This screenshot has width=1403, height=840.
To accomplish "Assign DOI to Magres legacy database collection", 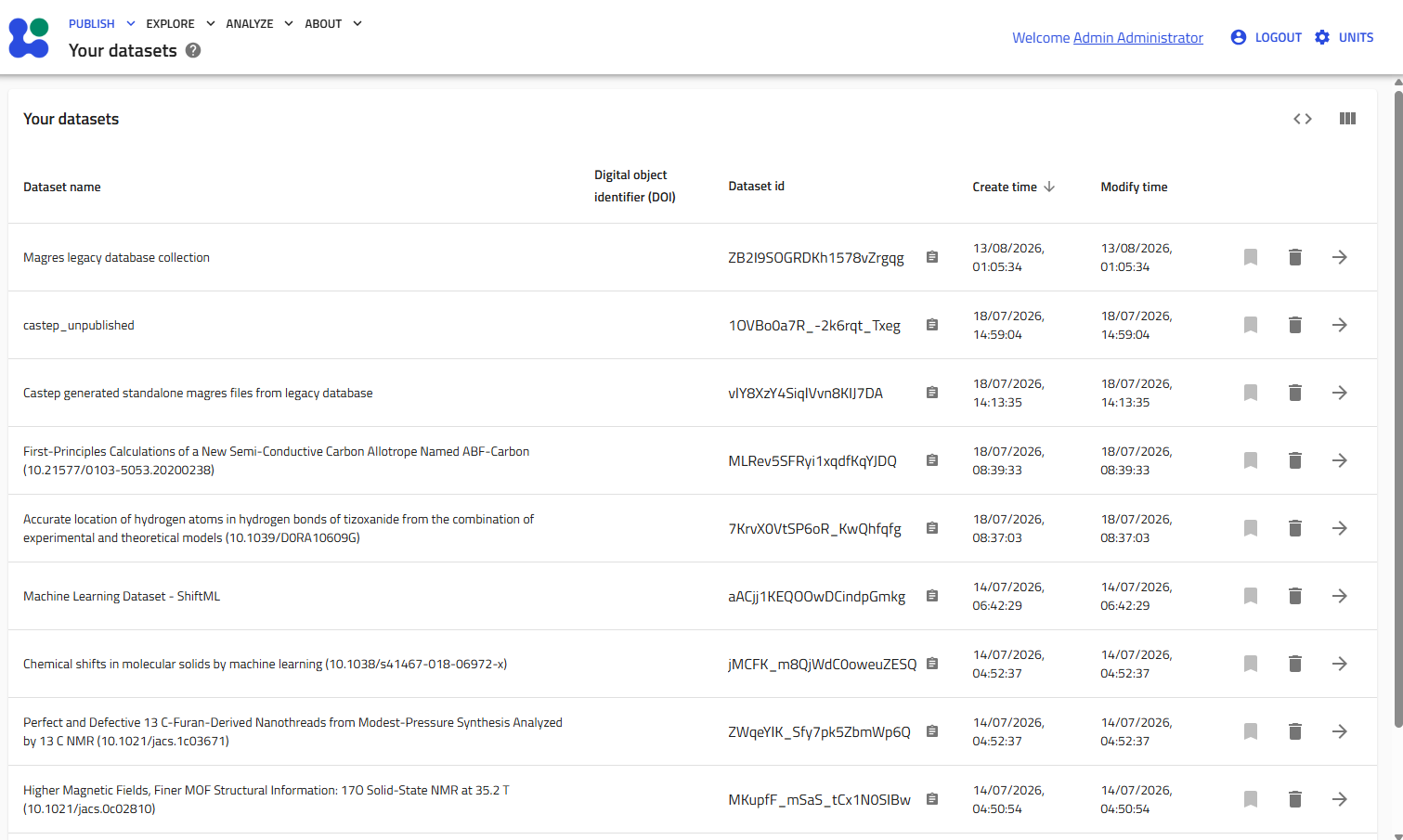I will 1251,257.
